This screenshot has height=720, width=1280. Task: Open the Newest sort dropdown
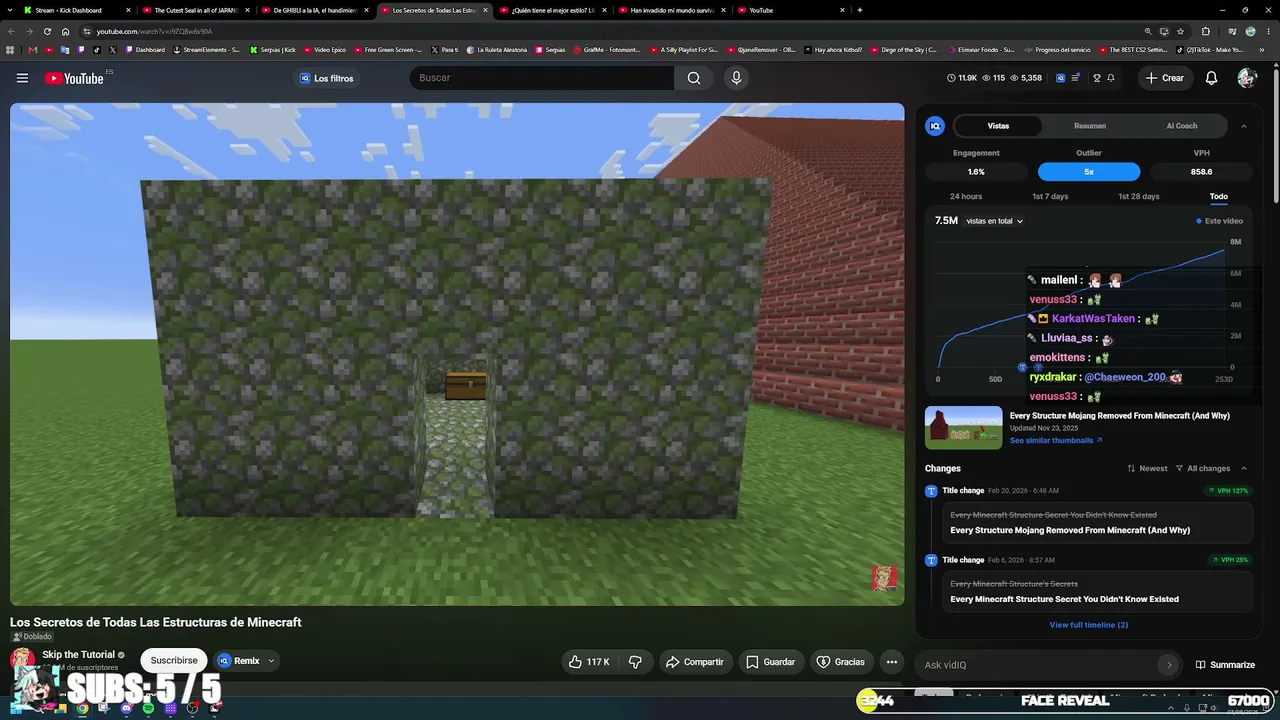coord(1147,469)
